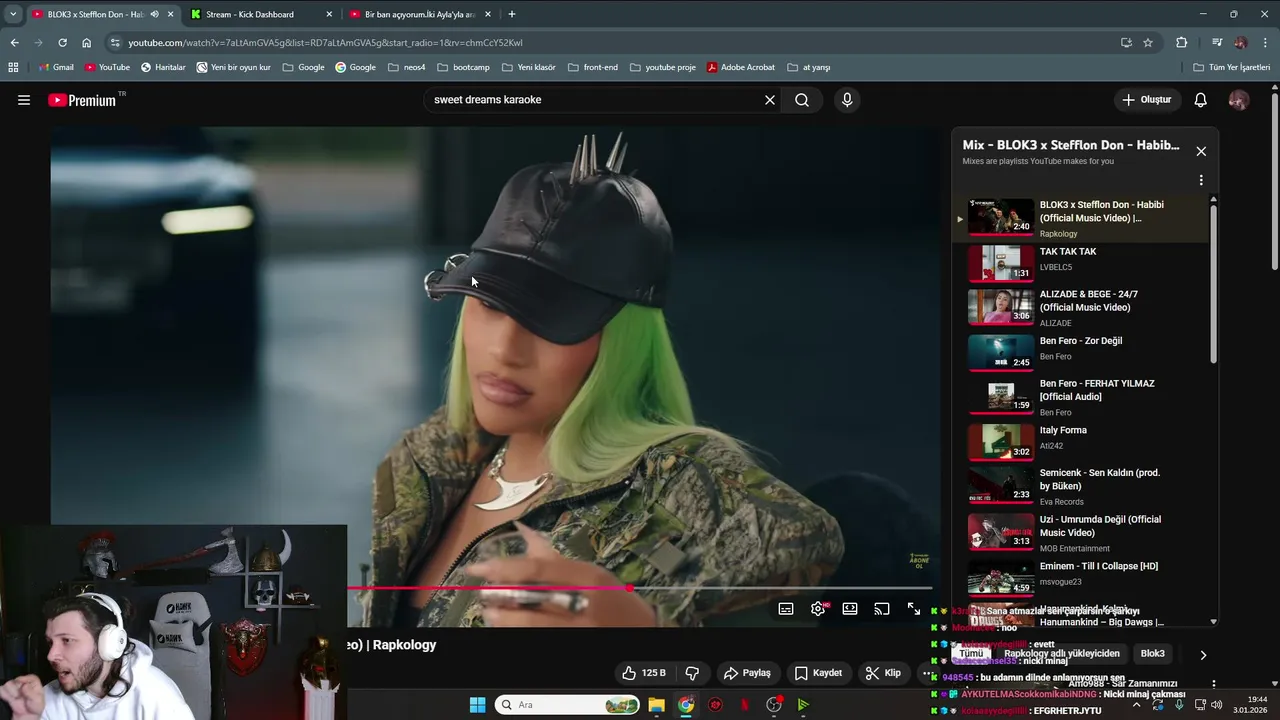Open File Explorer from taskbar
This screenshot has width=1280, height=720.
click(x=657, y=705)
